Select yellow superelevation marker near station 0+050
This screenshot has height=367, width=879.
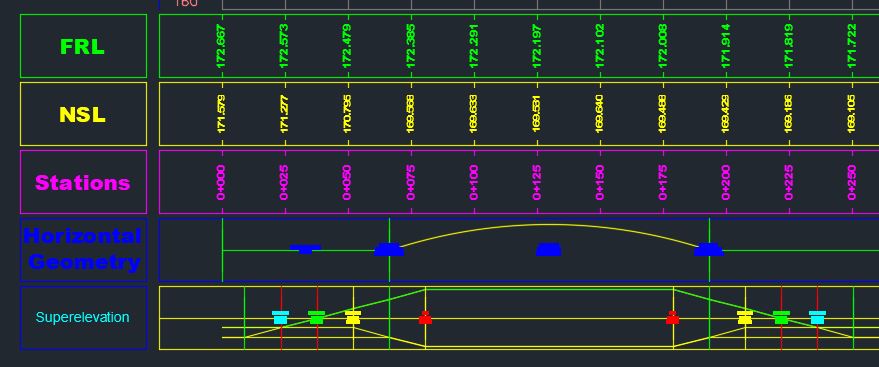coord(353,318)
